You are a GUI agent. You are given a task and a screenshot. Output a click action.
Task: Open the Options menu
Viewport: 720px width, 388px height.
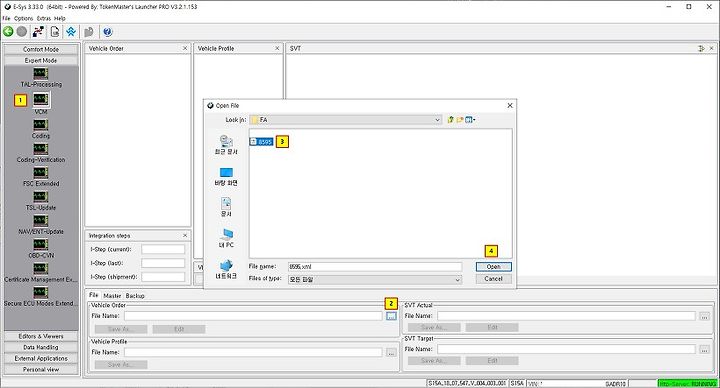click(23, 18)
